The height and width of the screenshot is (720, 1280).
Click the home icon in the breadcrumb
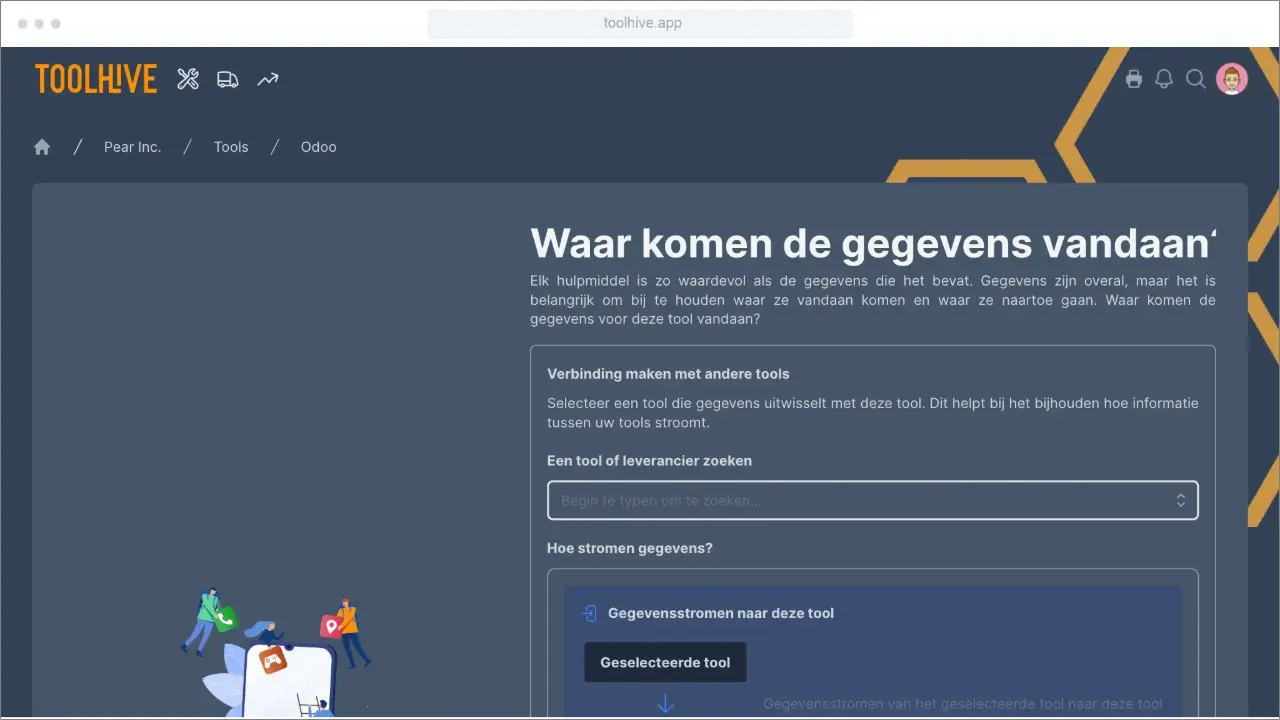42,146
